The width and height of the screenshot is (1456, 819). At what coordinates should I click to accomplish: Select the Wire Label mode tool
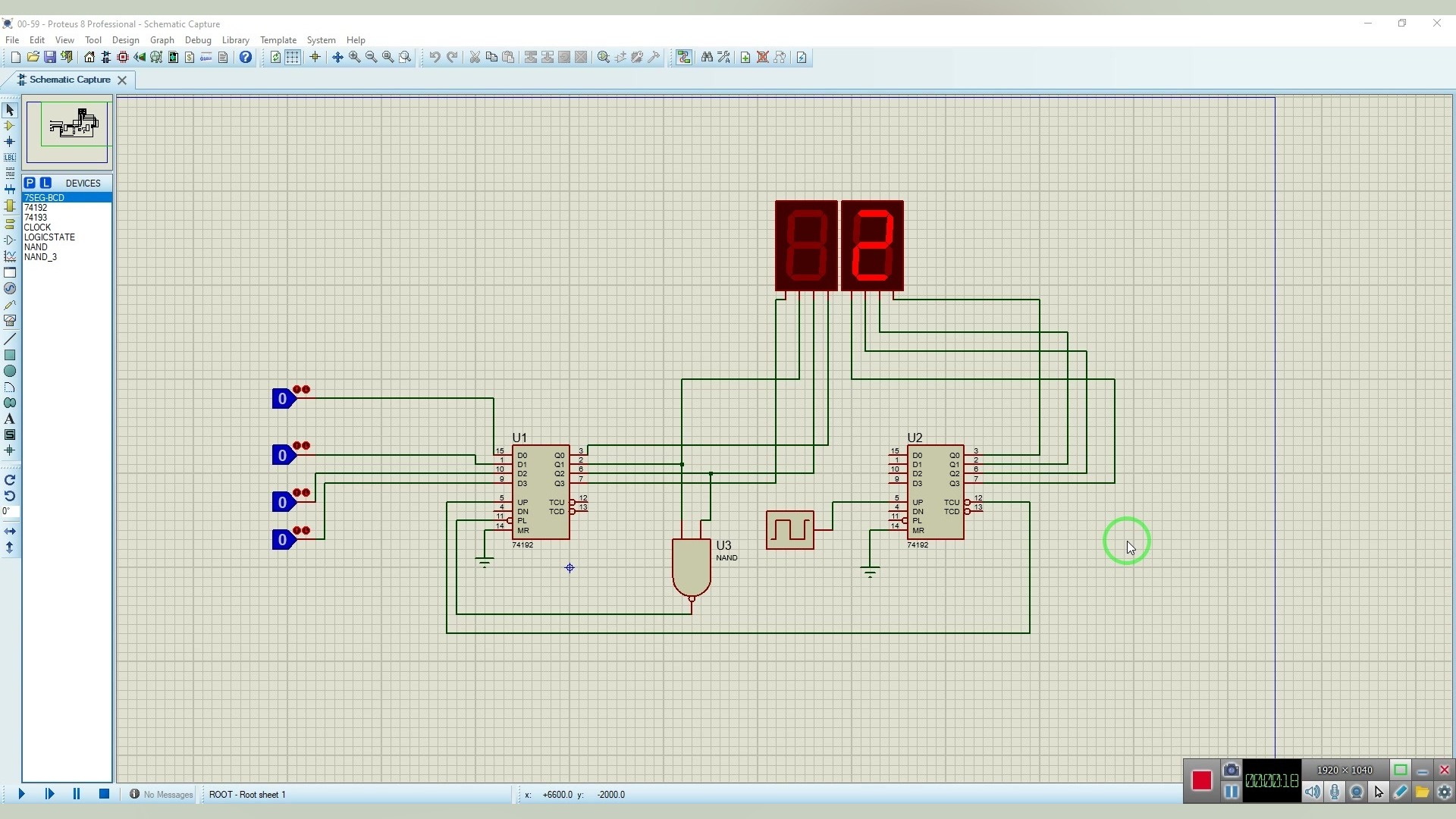10,158
